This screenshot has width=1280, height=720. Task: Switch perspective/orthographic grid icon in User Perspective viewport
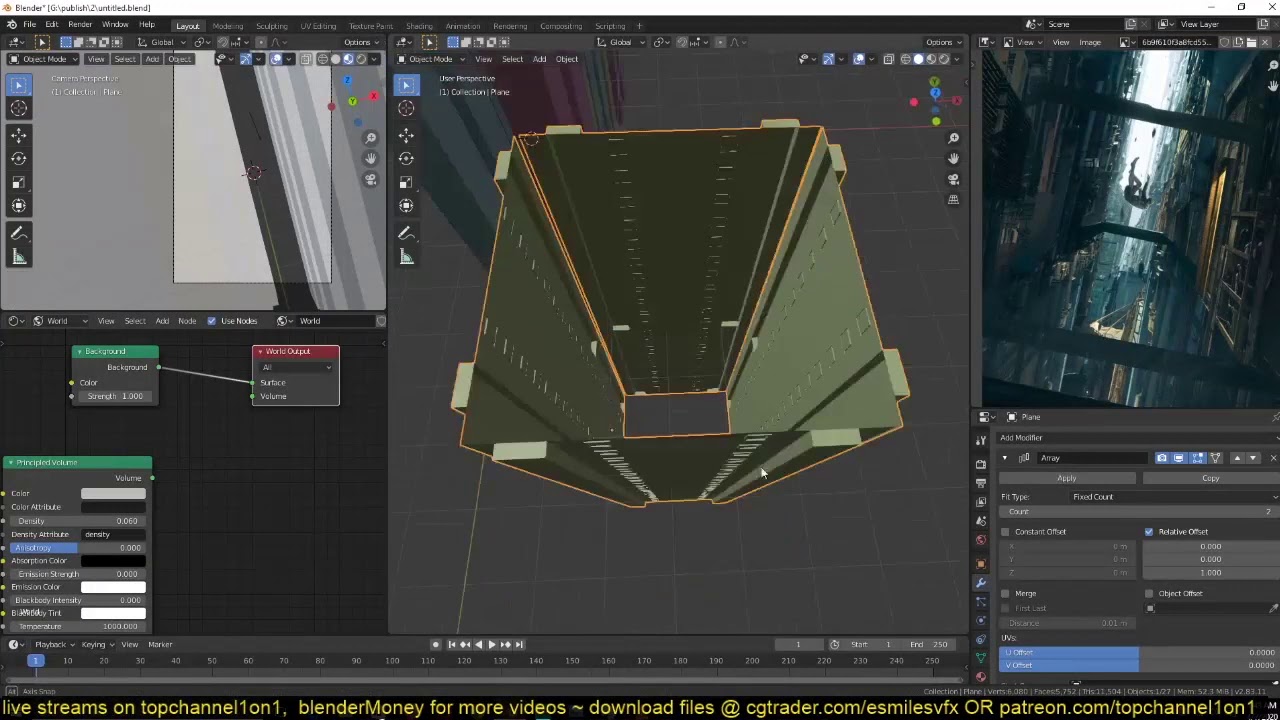pyautogui.click(x=953, y=200)
